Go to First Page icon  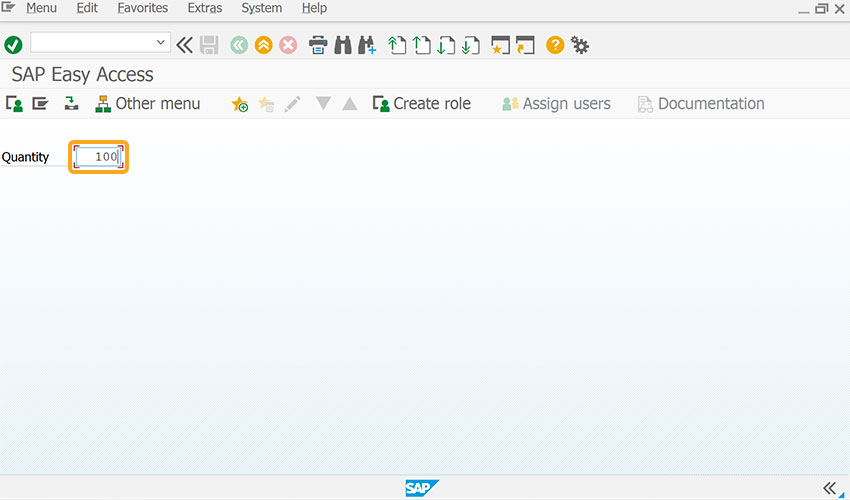[x=397, y=45]
